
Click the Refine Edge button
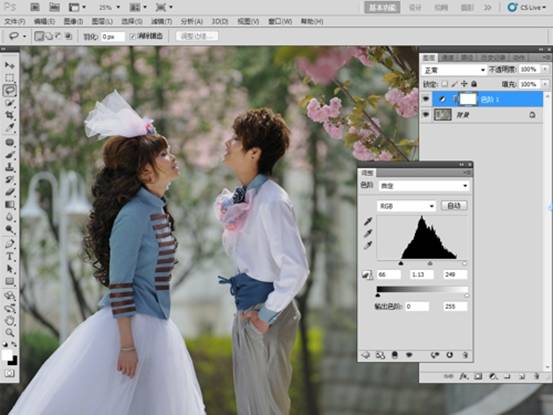pos(197,36)
